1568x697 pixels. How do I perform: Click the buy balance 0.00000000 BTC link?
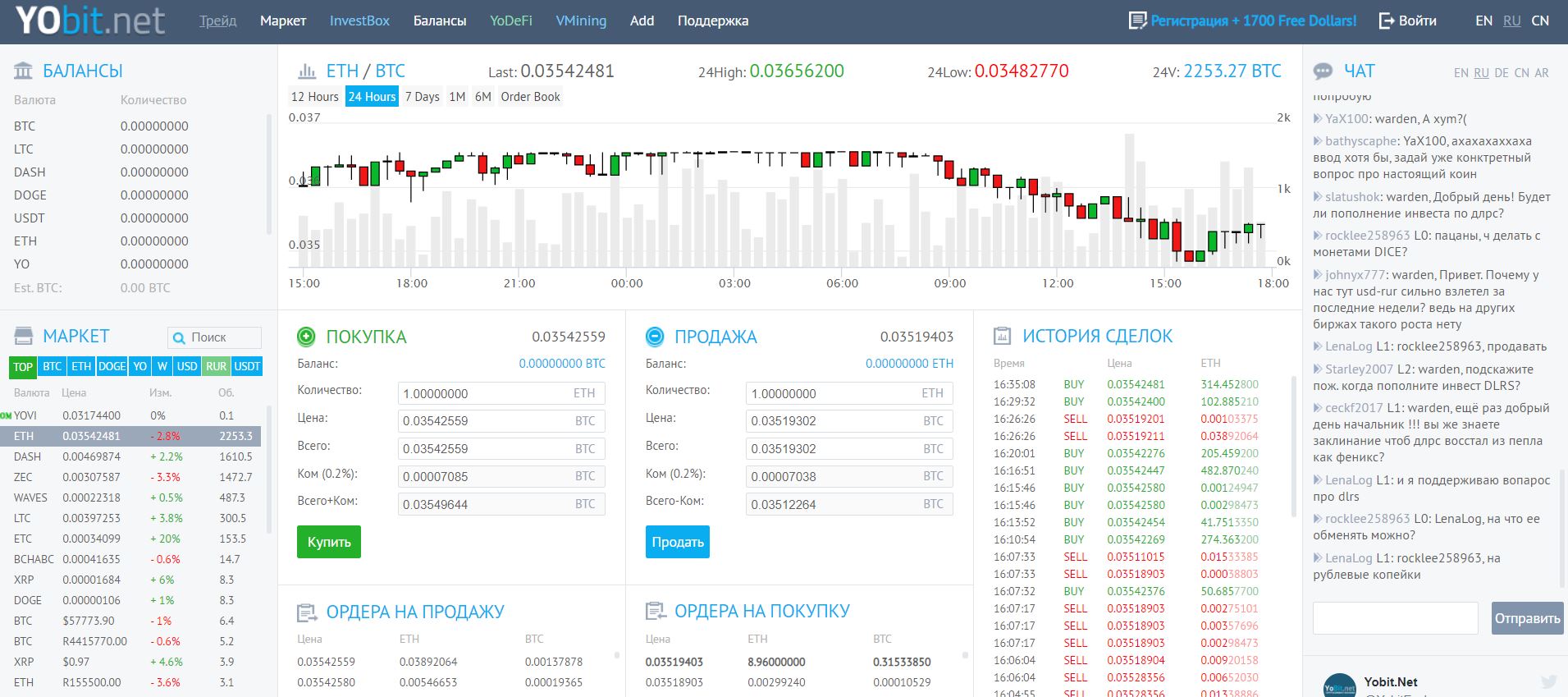562,364
